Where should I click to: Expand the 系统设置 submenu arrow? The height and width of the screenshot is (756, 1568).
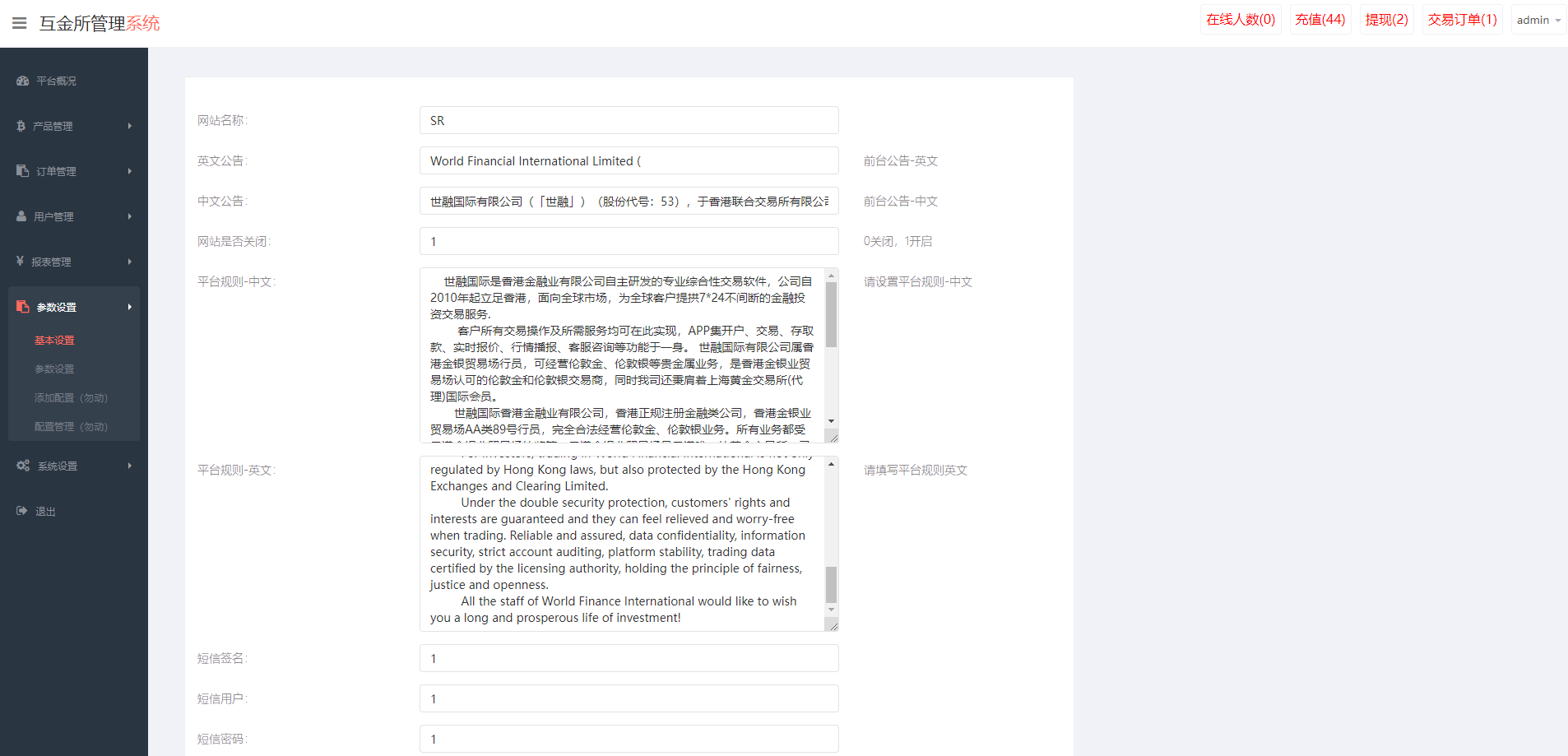(x=130, y=466)
